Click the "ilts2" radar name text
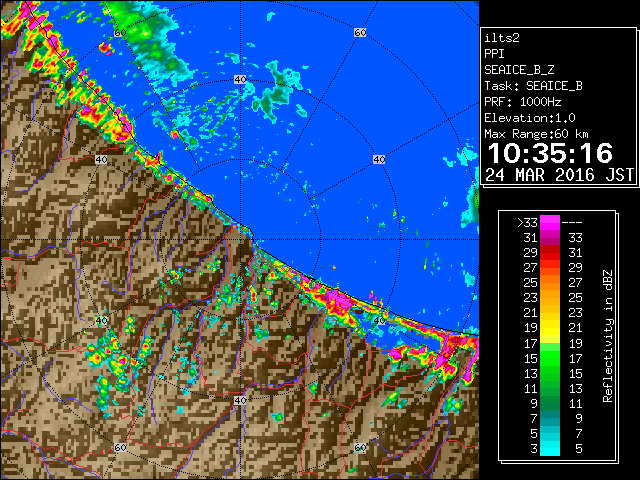640x480 pixels. point(502,38)
